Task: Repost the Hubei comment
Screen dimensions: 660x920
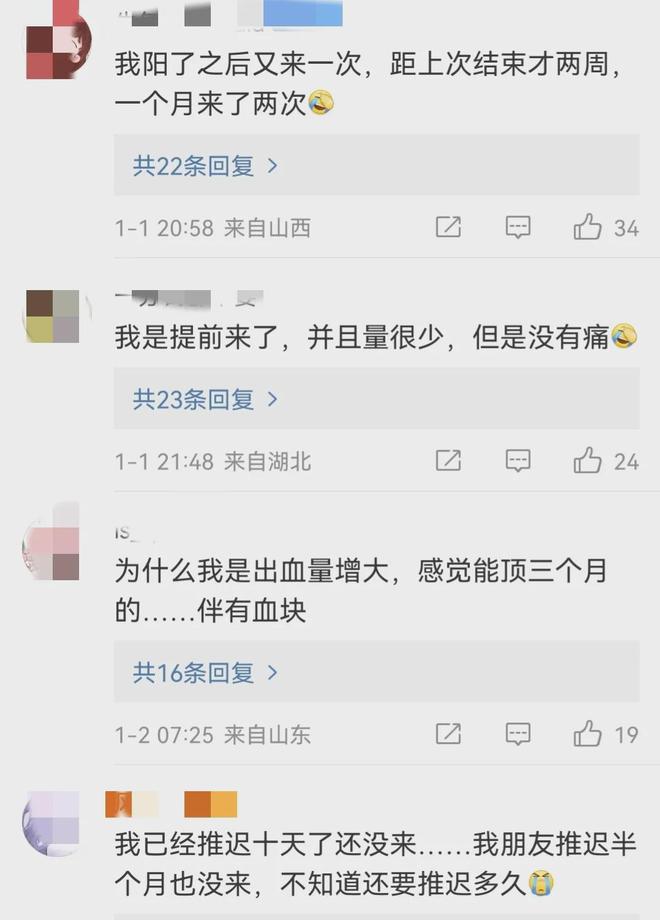Action: pyautogui.click(x=448, y=461)
